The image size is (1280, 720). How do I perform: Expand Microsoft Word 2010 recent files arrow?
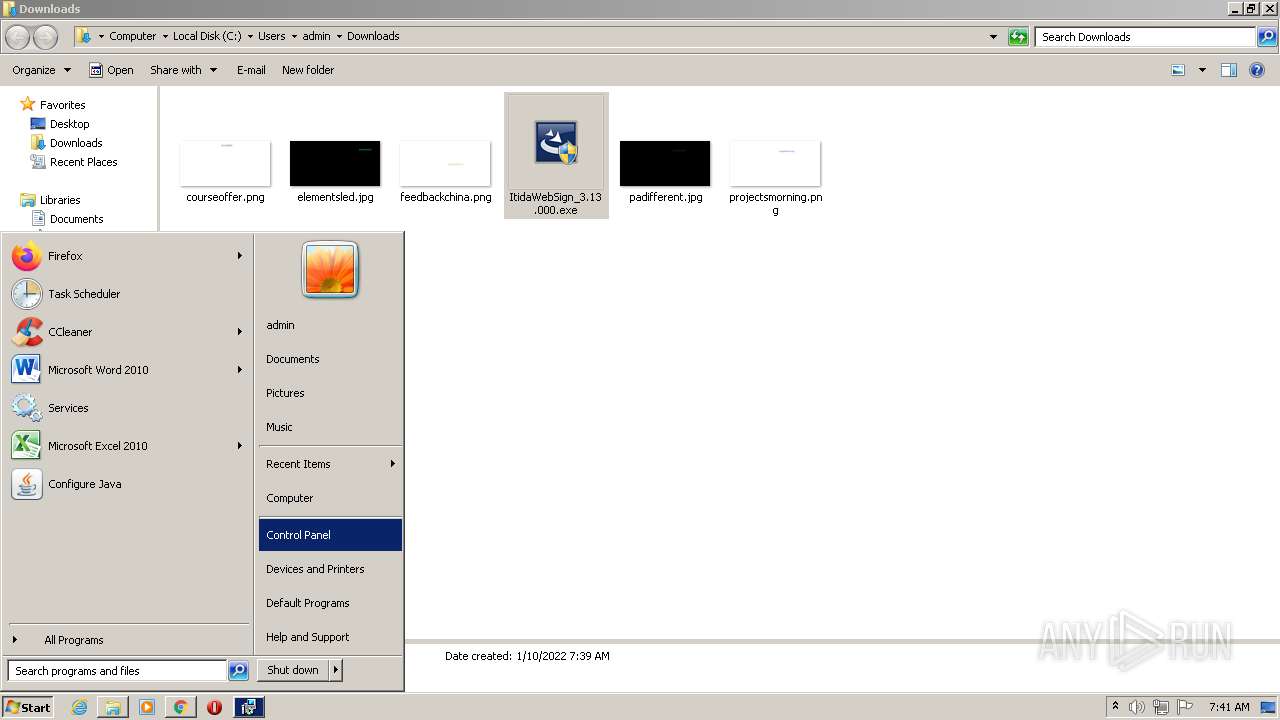click(x=240, y=370)
